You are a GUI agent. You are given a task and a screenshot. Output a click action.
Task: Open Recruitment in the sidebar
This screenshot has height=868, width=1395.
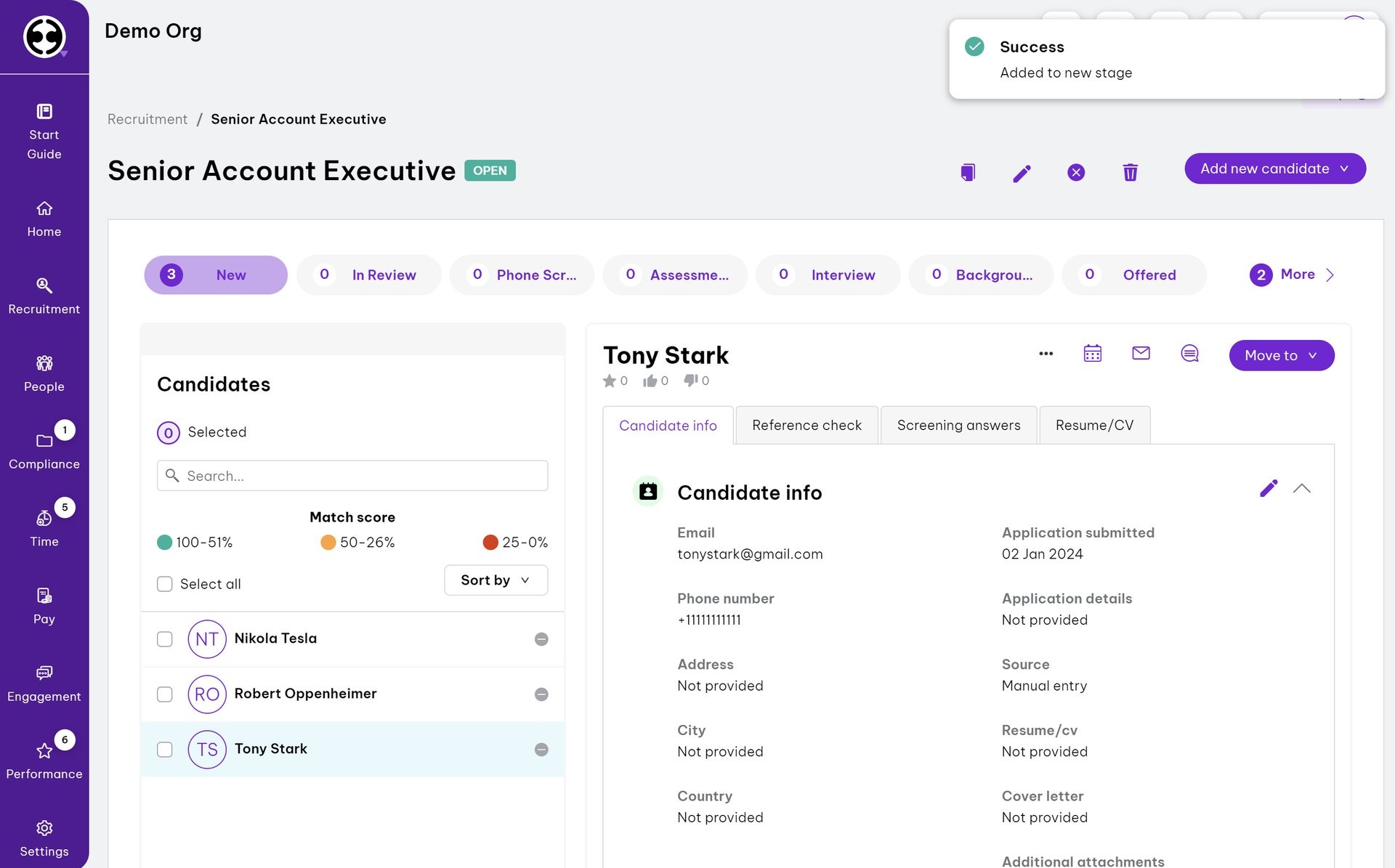(x=44, y=296)
